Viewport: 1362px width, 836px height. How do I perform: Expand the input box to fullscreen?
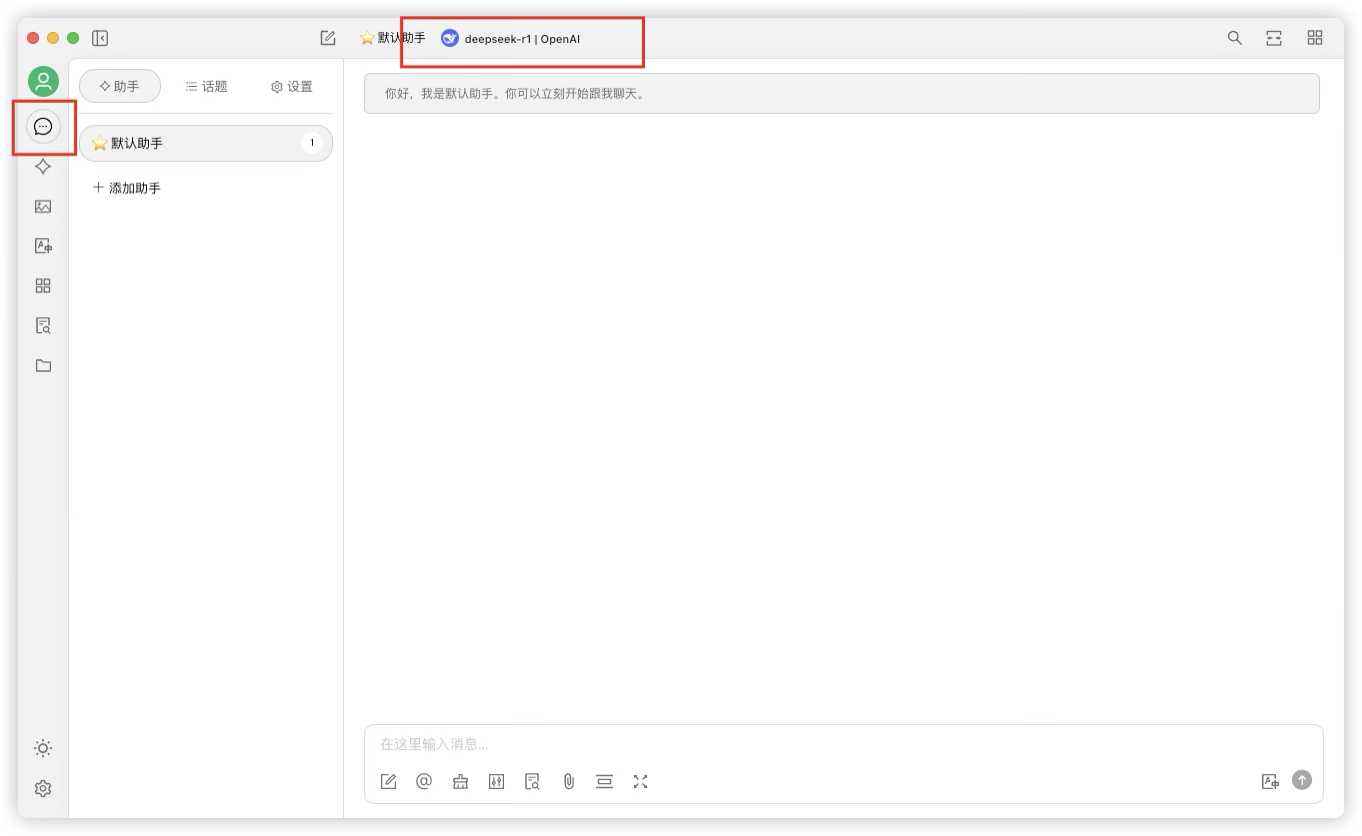coord(640,781)
